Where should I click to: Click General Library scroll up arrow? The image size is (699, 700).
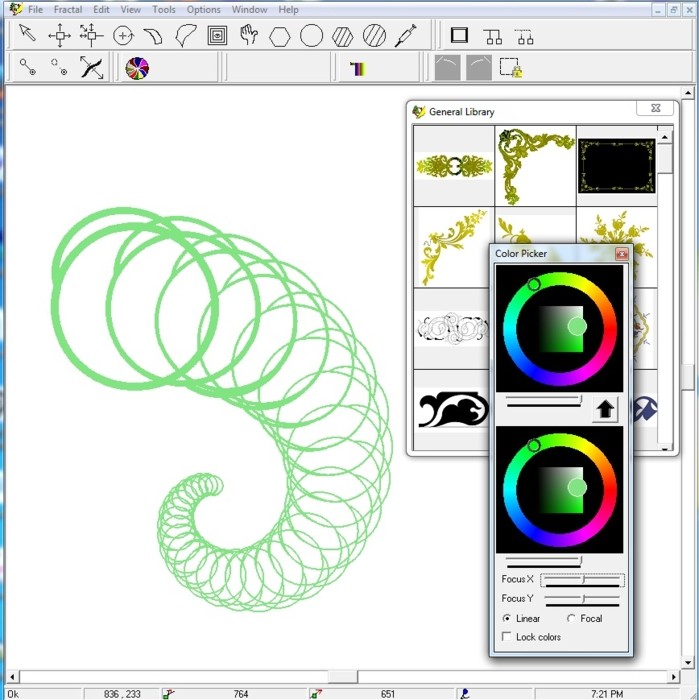coord(665,137)
